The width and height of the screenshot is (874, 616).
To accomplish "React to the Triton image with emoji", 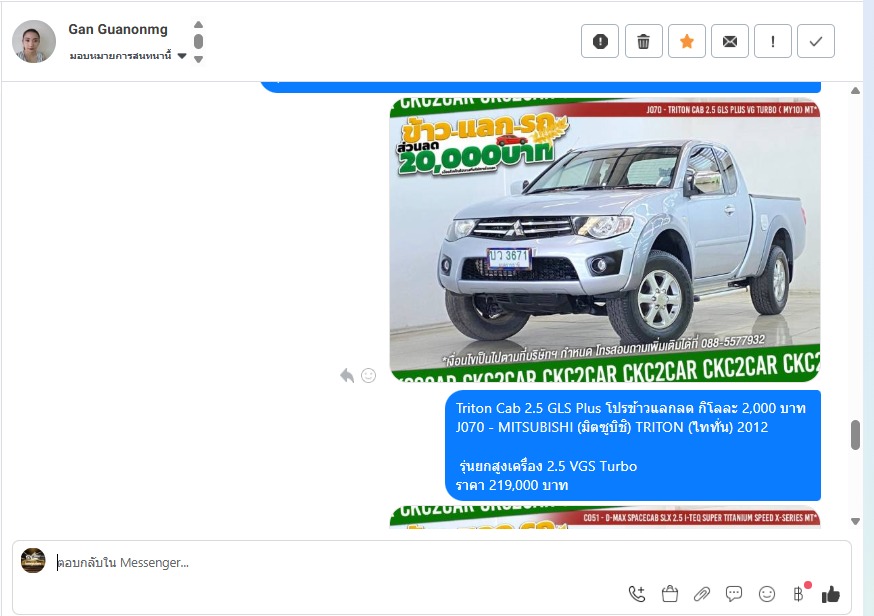I will point(368,376).
